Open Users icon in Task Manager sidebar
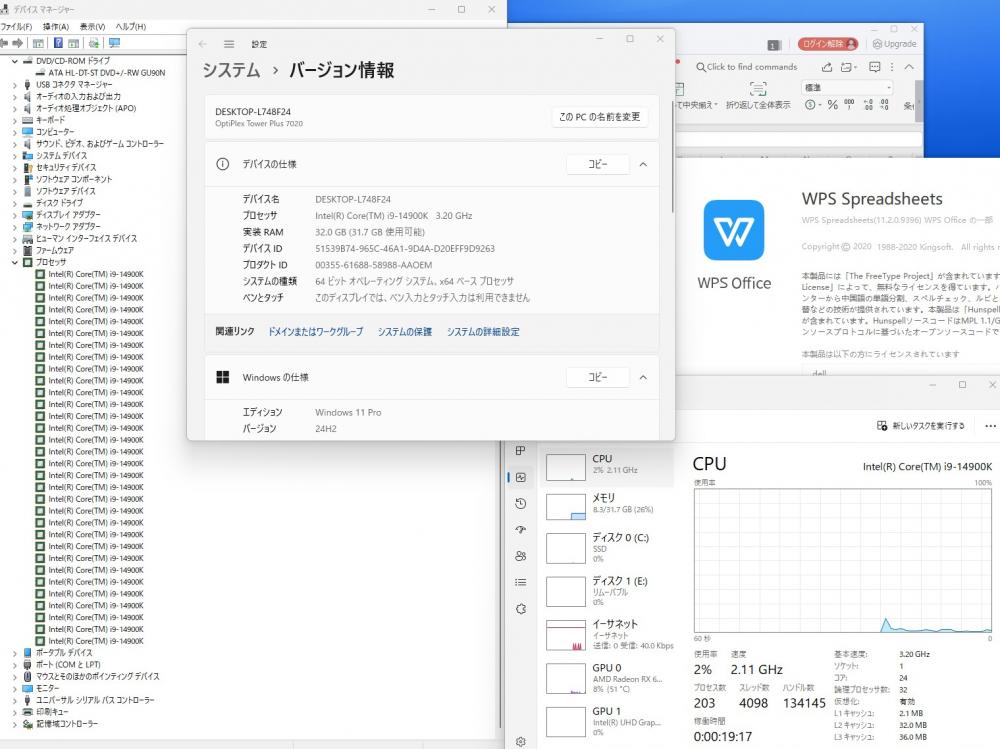The image size is (1000, 749). [x=521, y=556]
